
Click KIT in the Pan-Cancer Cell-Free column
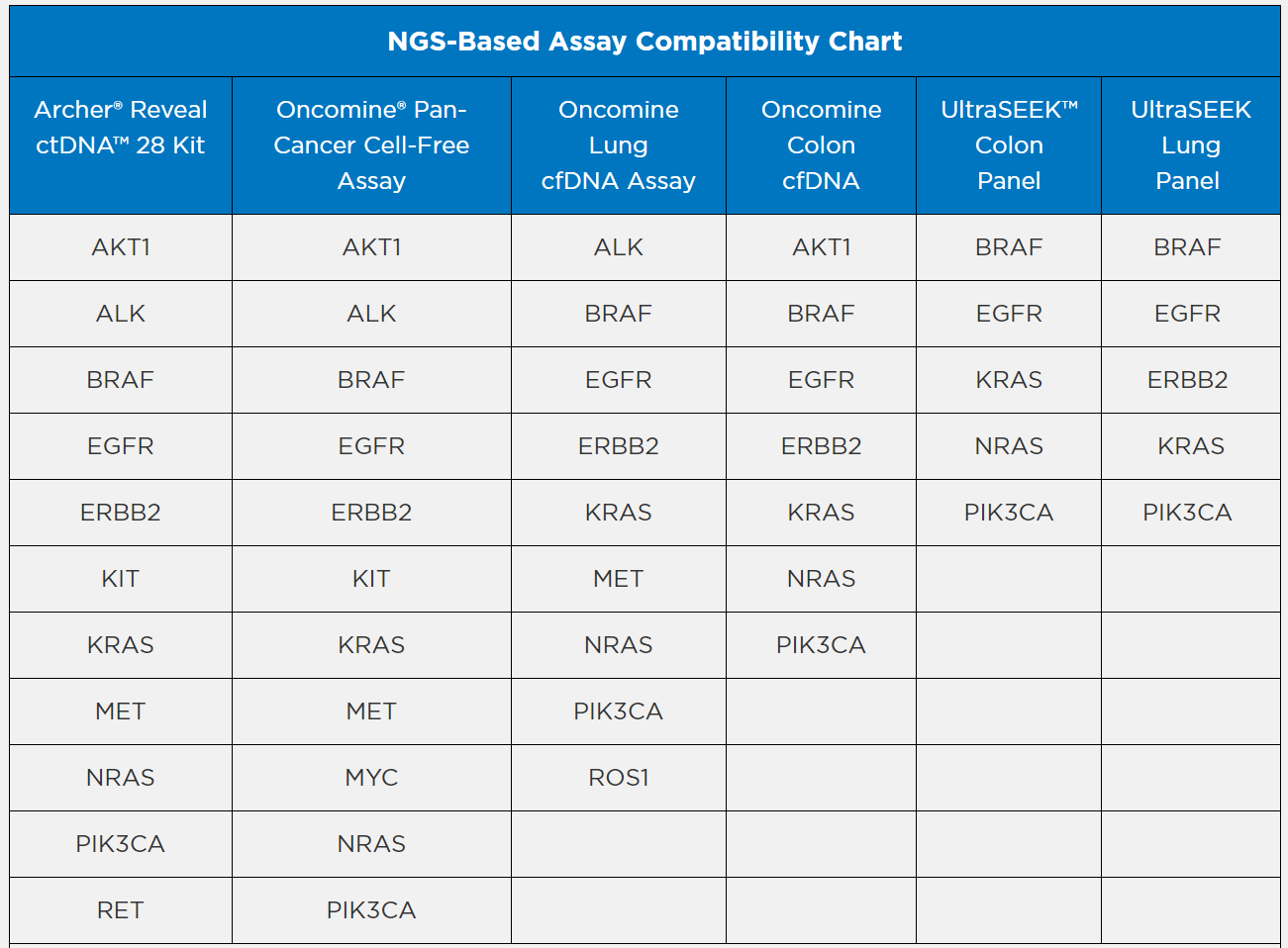371,579
